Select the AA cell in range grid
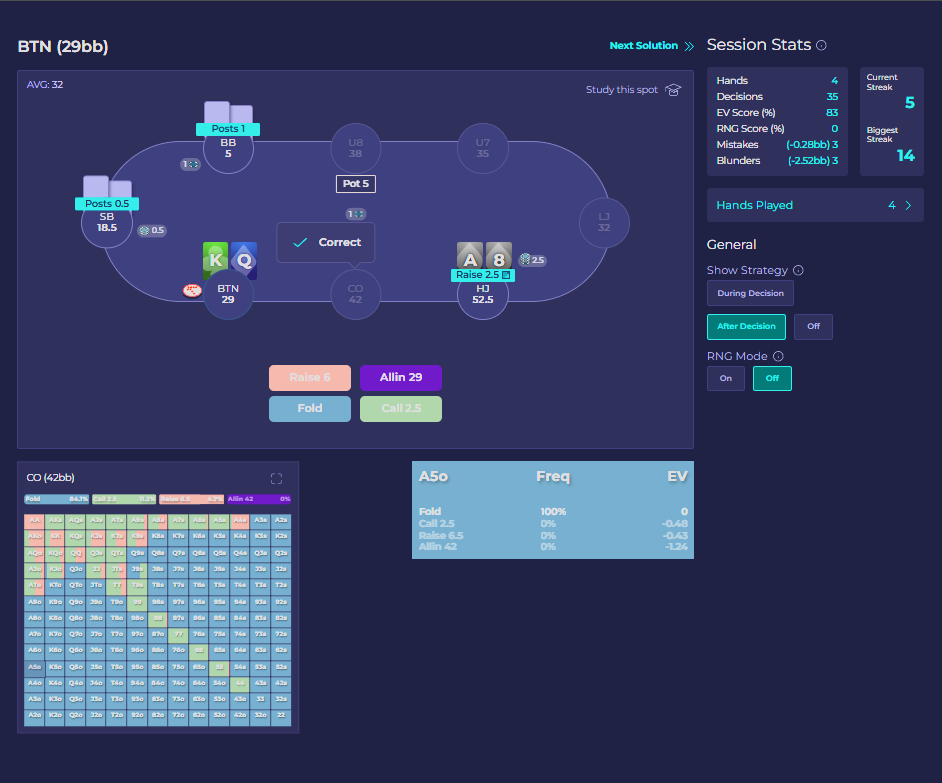Image resolution: width=942 pixels, height=783 pixels. (34, 520)
